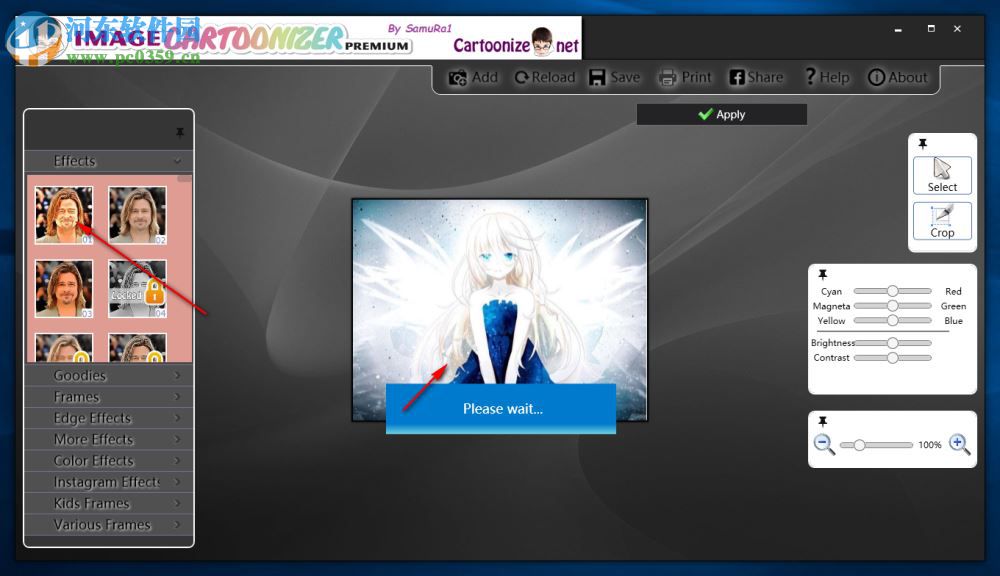
Task: Expand the More Effects section
Action: coord(108,439)
